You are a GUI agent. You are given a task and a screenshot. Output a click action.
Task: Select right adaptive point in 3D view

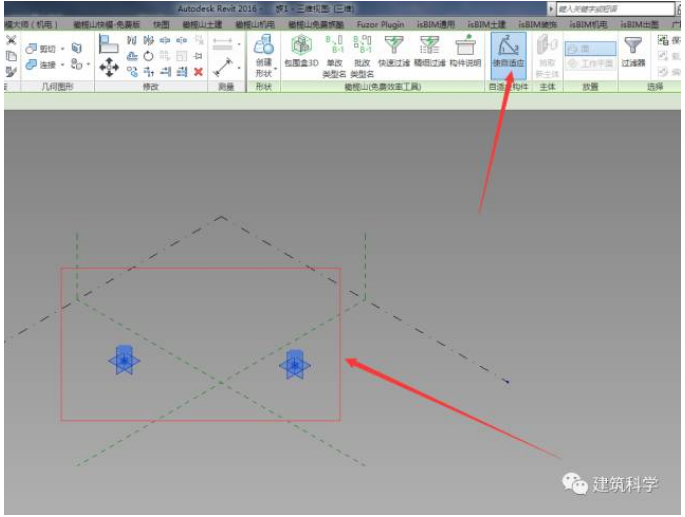tap(295, 364)
